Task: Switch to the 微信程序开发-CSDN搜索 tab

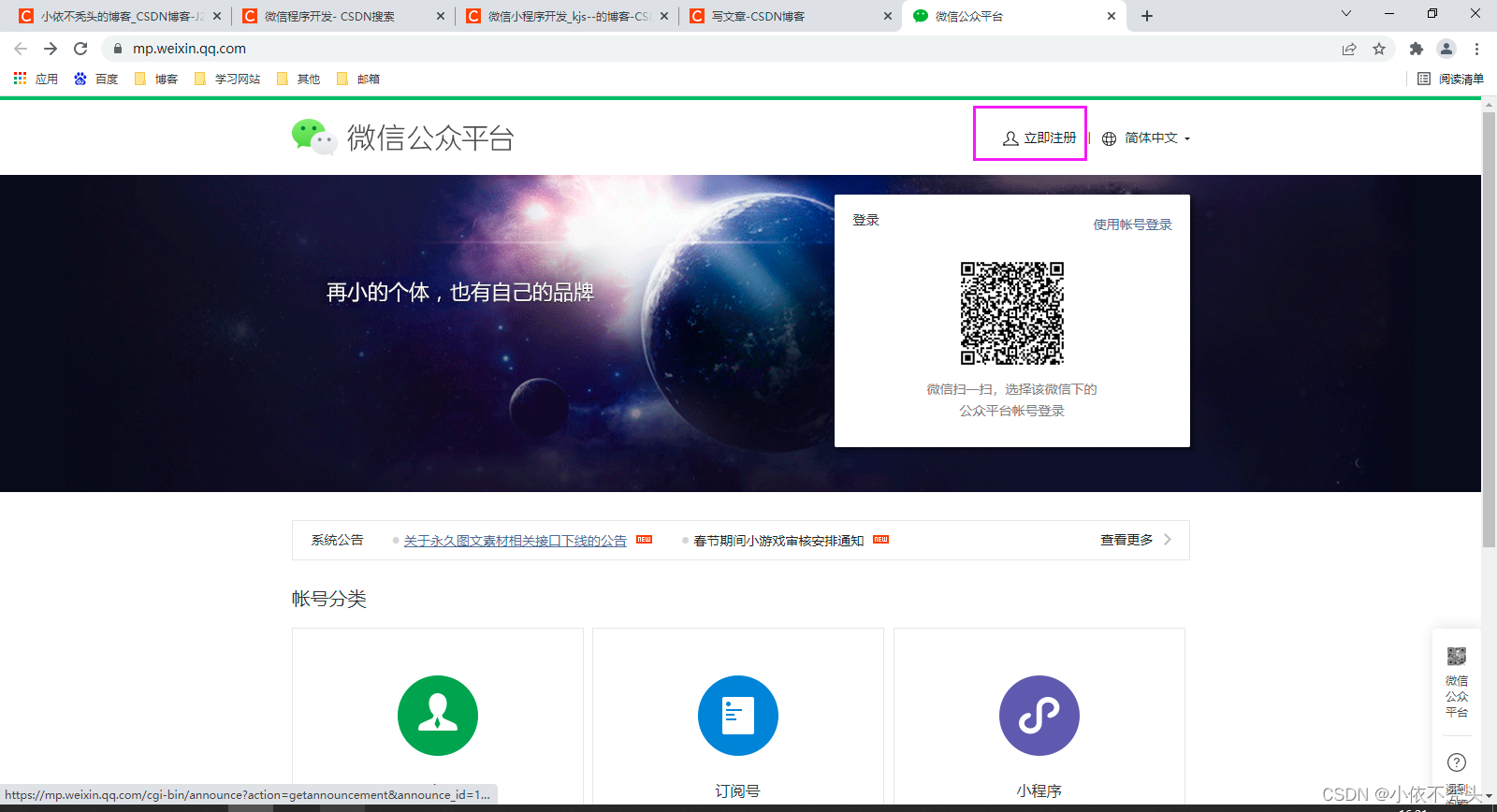Action: (342, 16)
